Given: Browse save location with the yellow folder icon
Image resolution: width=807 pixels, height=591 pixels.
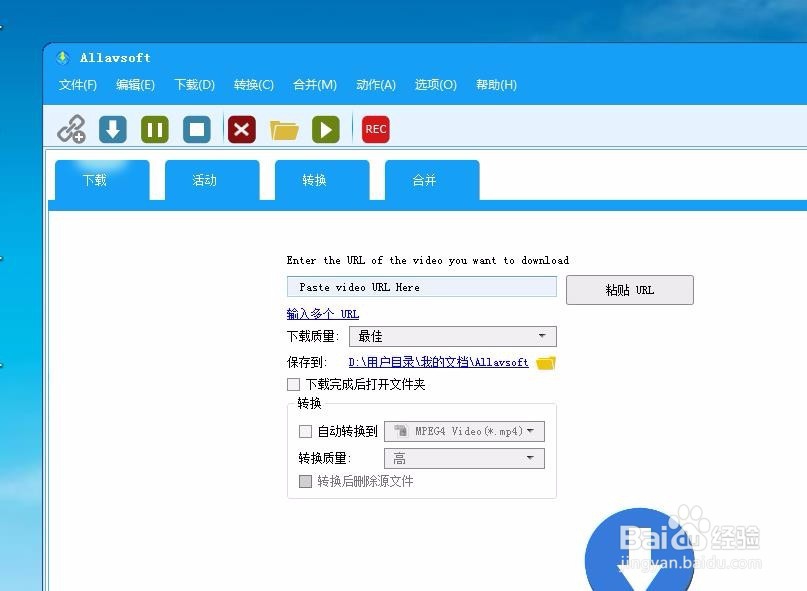Looking at the screenshot, I should click(546, 363).
